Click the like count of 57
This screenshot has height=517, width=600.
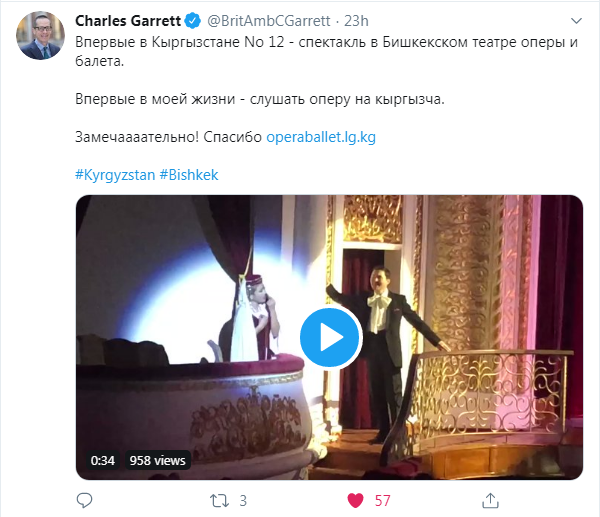coord(382,501)
